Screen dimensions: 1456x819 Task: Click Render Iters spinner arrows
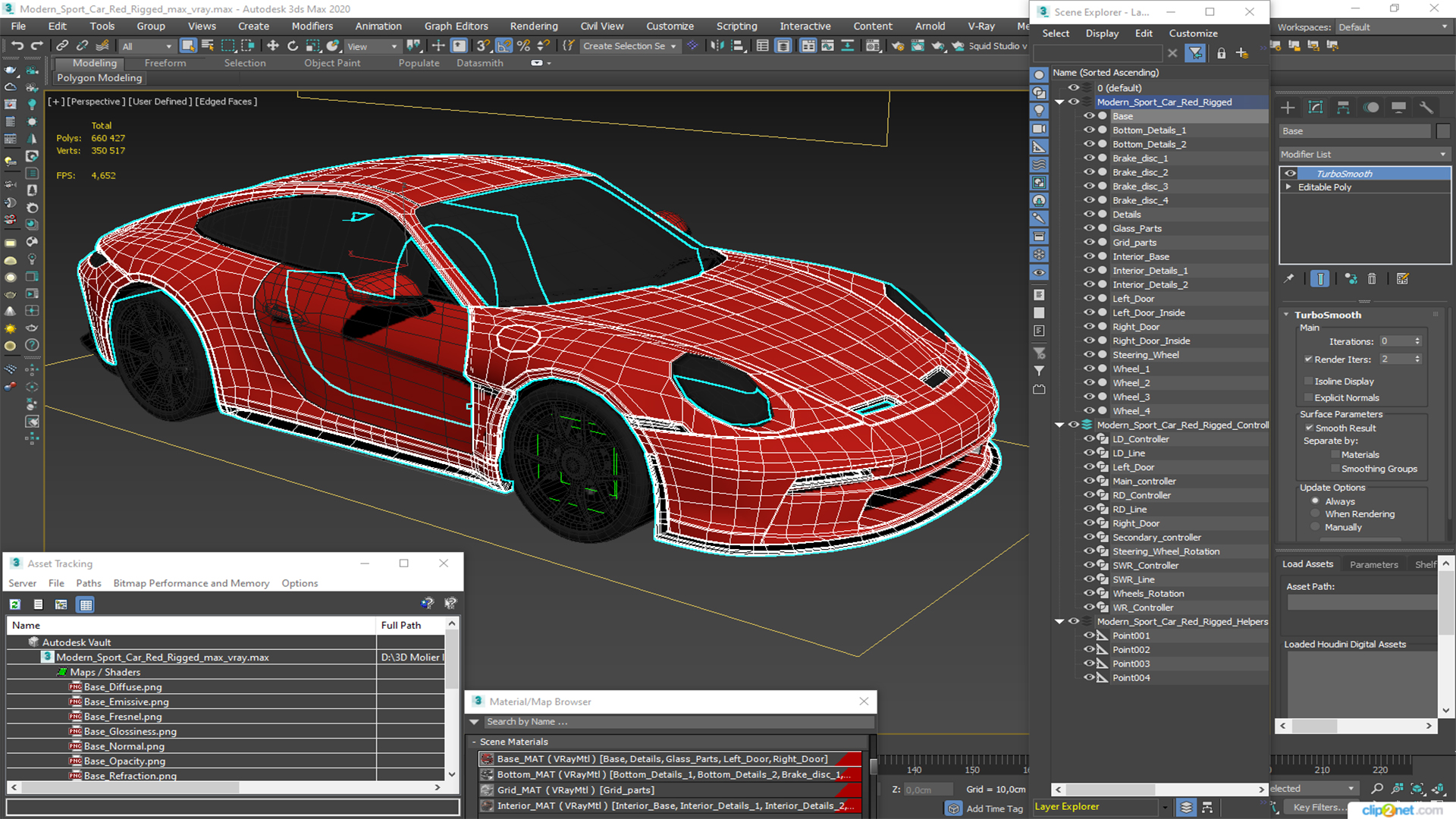pos(1417,359)
